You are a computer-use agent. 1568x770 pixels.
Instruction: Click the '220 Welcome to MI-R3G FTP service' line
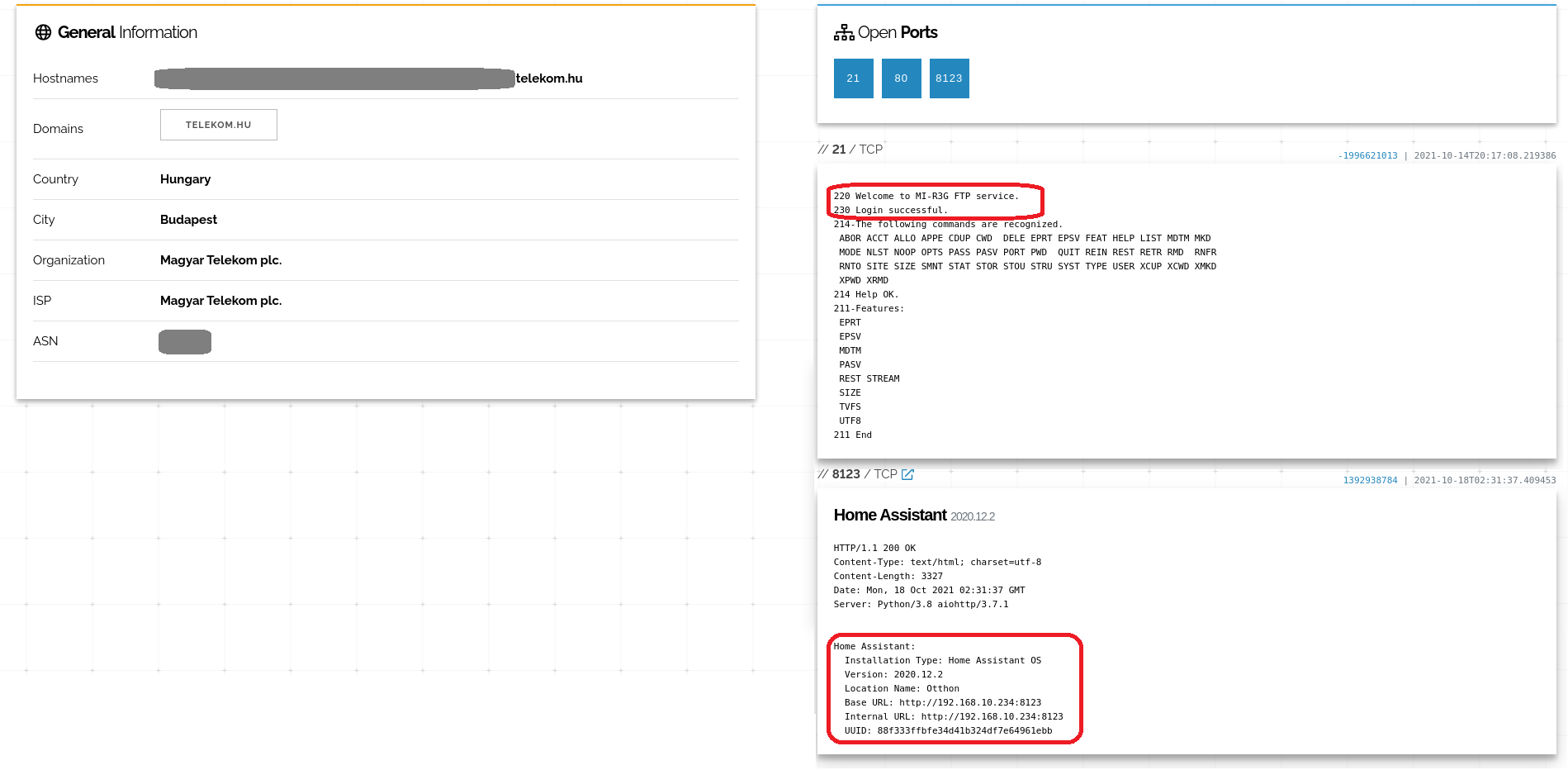tap(926, 197)
